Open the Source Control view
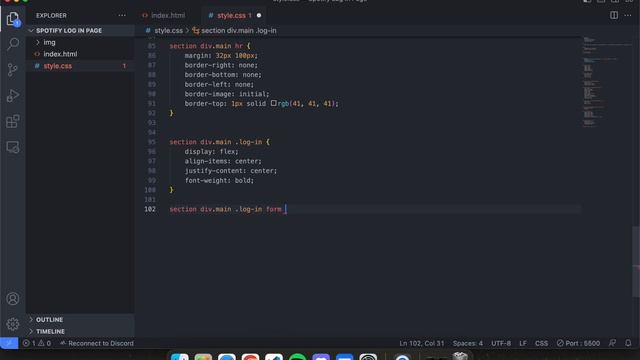The height and width of the screenshot is (360, 640). click(13, 70)
